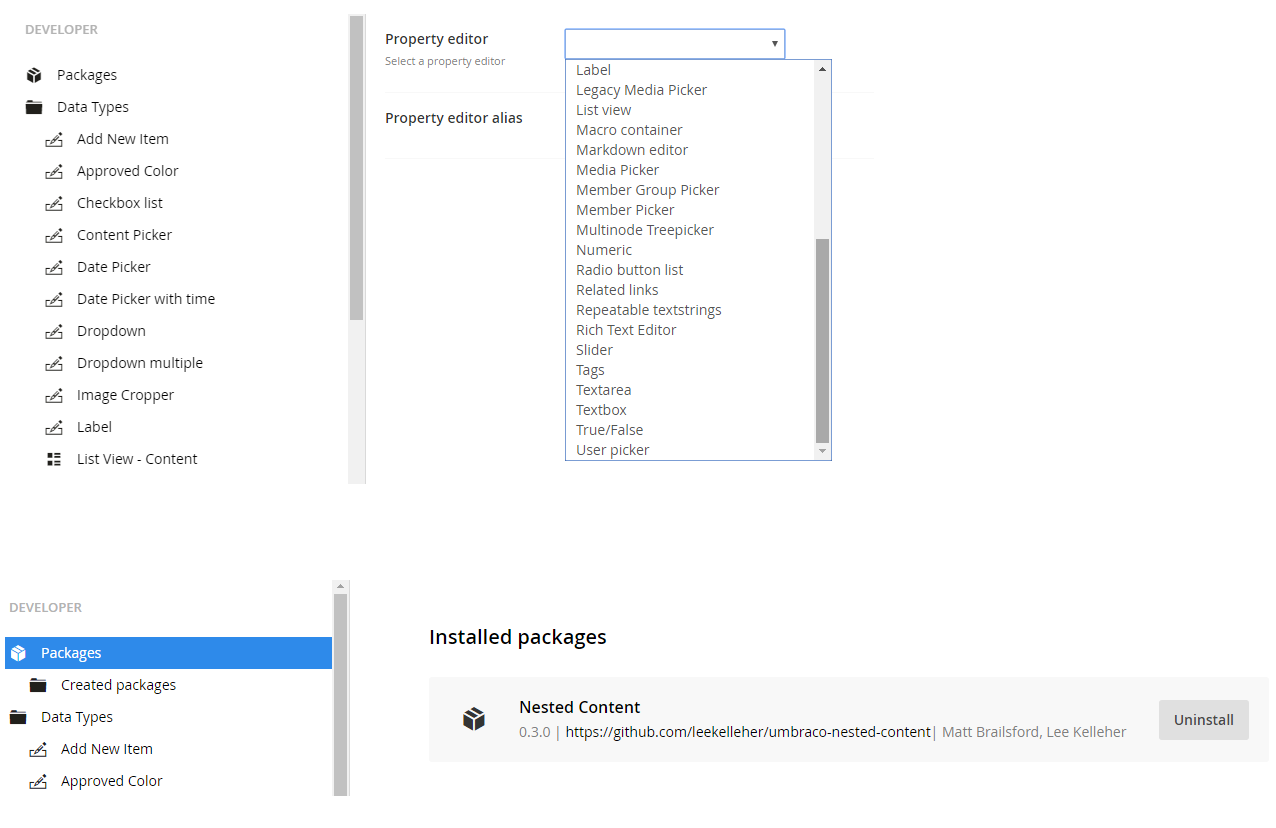The image size is (1276, 828).
Task: Uninstall the Nested Content package
Action: point(1204,720)
